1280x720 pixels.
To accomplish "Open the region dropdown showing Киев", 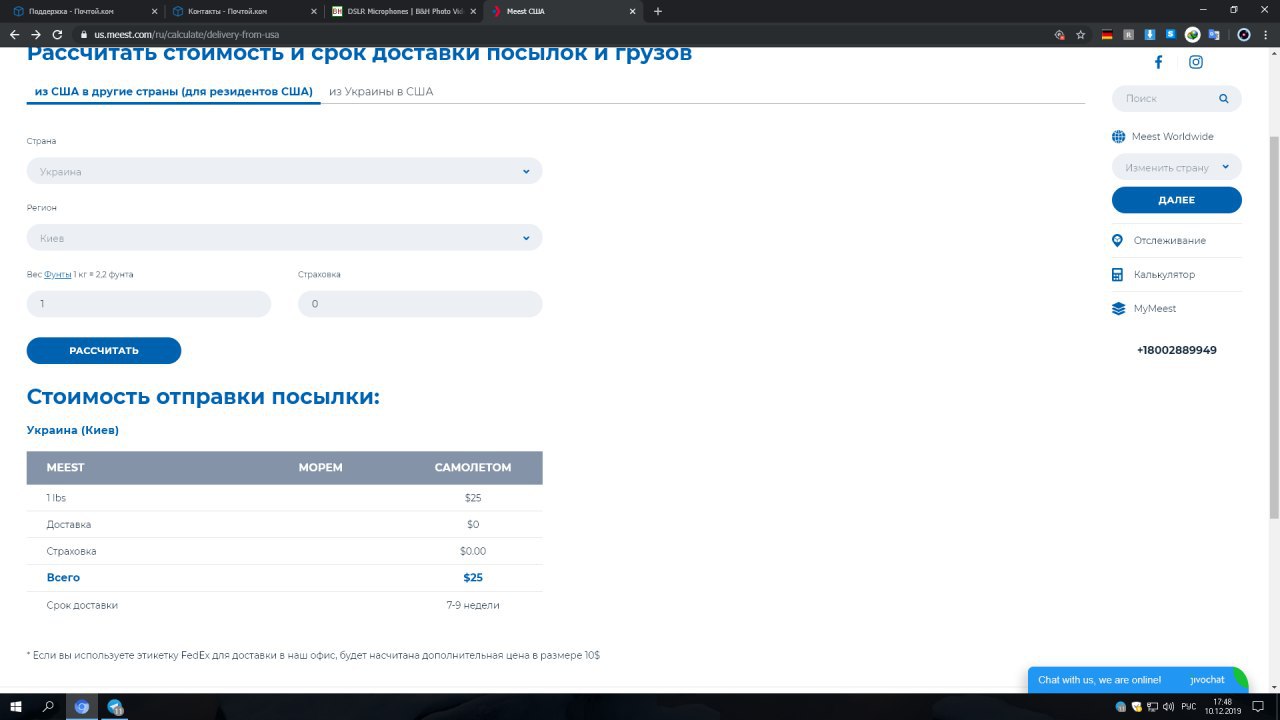I will (284, 238).
